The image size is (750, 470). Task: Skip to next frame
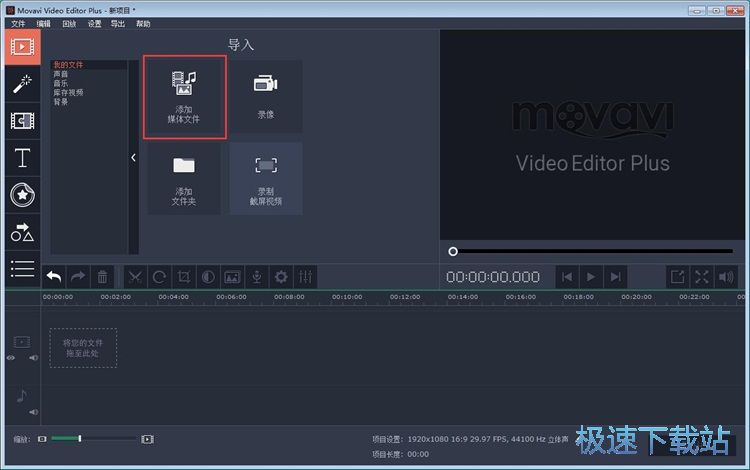click(615, 277)
